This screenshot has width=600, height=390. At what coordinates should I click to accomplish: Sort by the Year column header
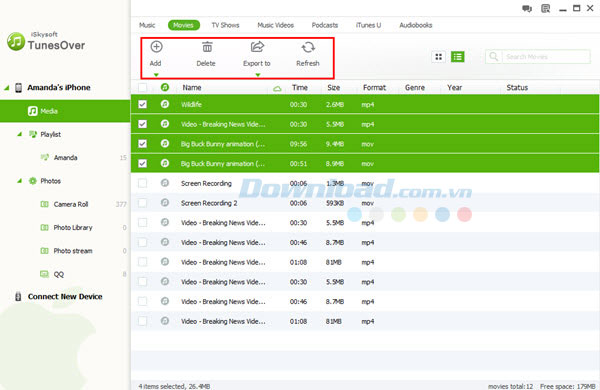point(455,88)
